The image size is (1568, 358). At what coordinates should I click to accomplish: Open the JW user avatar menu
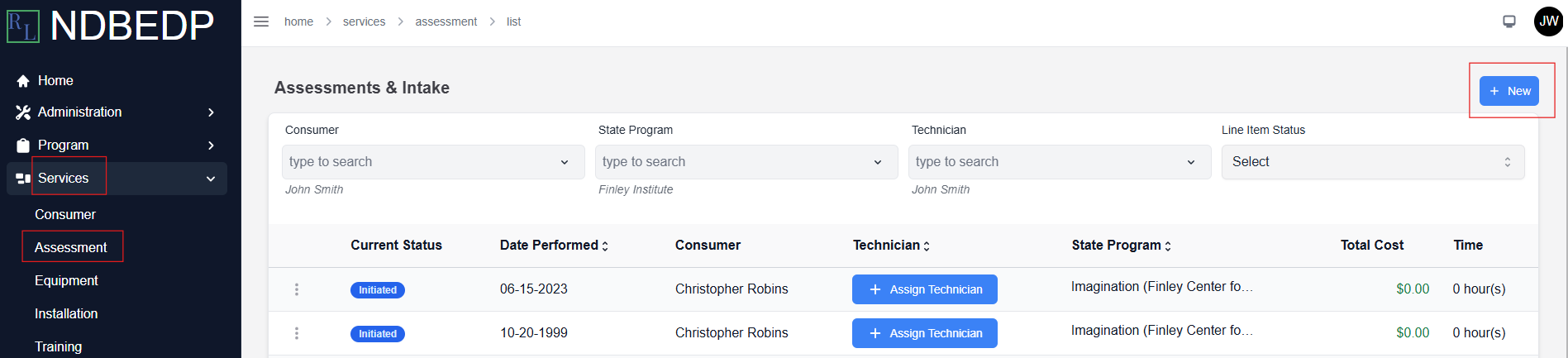(1548, 21)
